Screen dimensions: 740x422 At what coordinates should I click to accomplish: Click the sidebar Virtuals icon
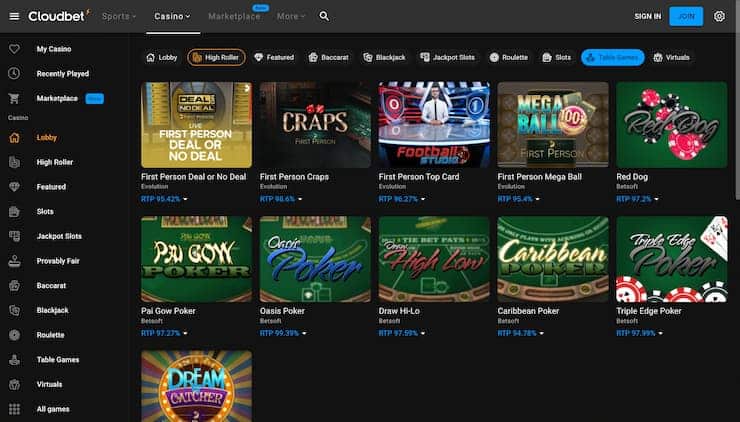(14, 384)
